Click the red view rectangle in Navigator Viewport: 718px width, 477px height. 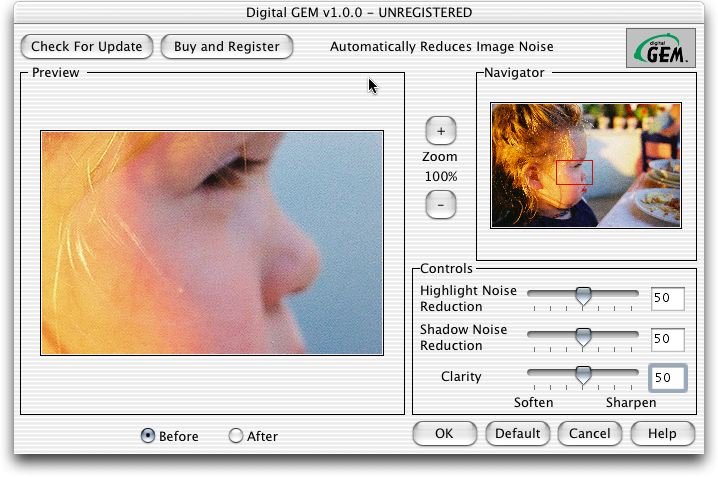click(x=574, y=173)
